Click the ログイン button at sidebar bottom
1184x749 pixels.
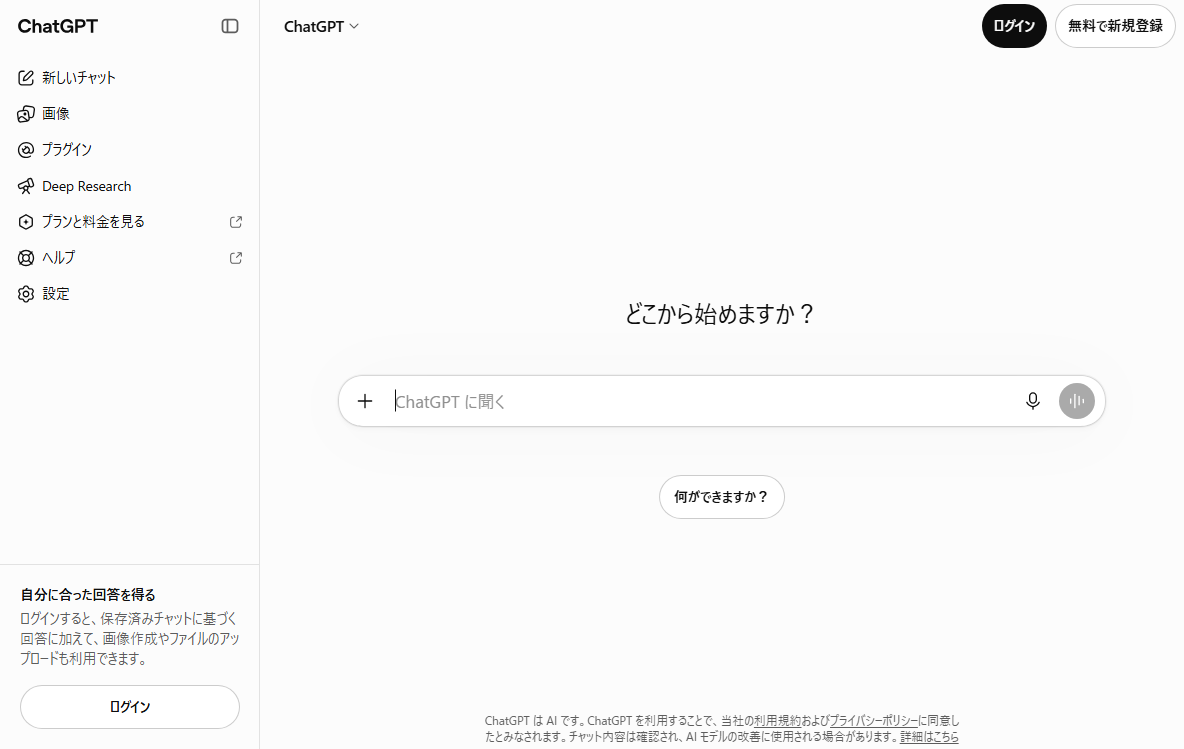coord(130,707)
